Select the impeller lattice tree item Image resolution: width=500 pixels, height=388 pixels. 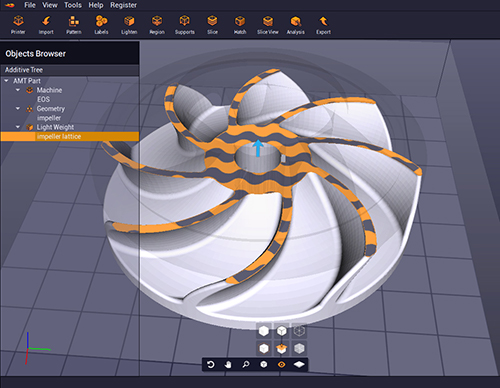click(x=69, y=136)
